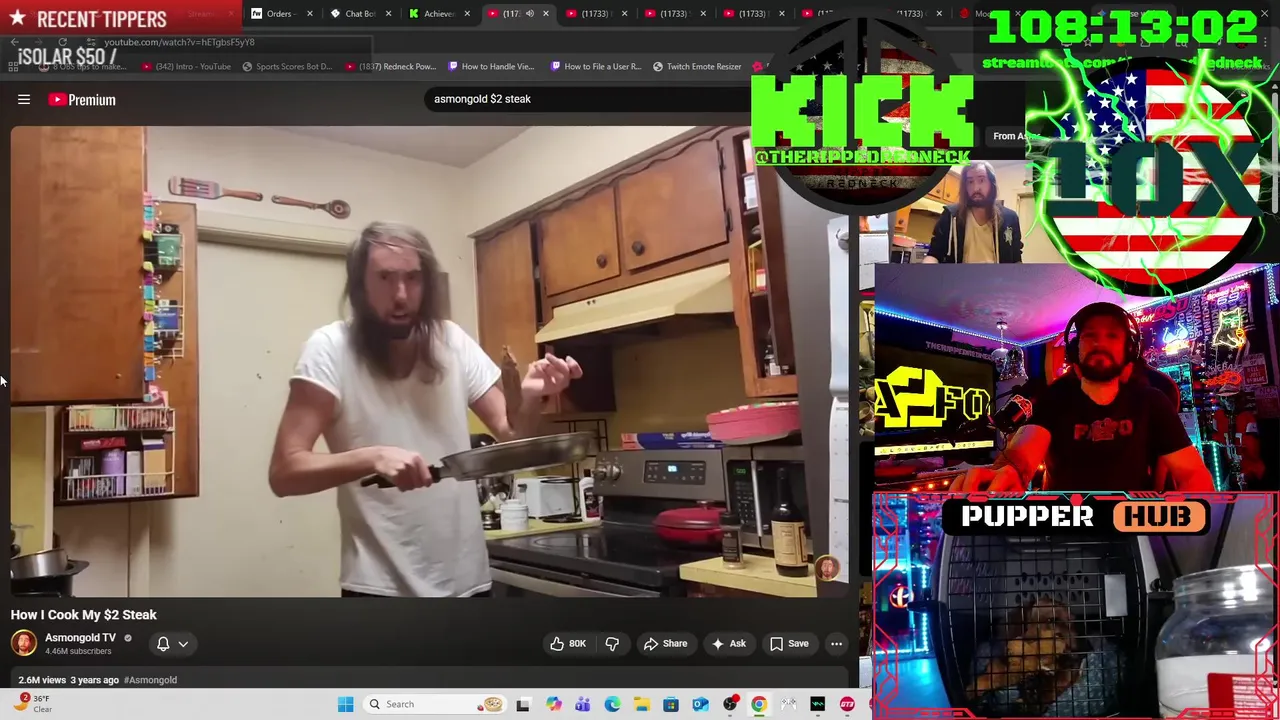Reload the page with browser refresh
The image size is (1280, 720).
coord(62,42)
